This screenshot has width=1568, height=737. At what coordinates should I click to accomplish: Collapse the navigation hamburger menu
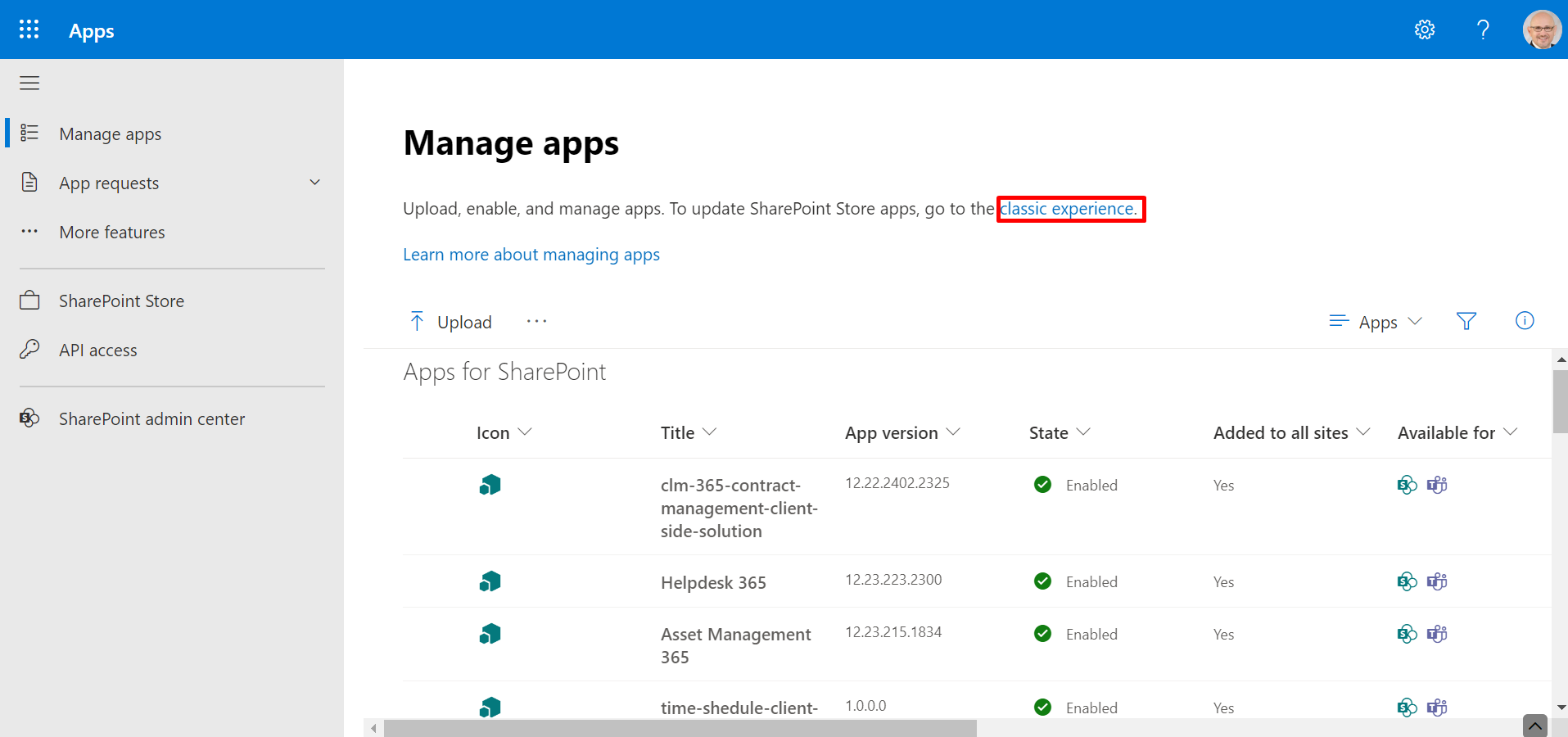[x=29, y=83]
